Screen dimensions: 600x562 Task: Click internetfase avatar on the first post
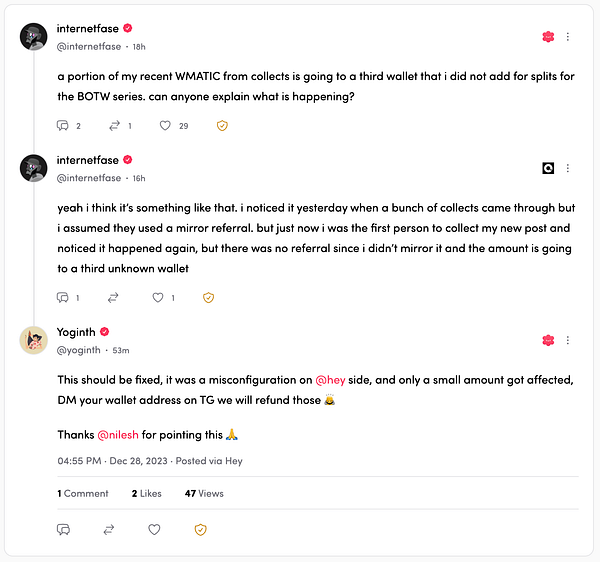(x=34, y=36)
